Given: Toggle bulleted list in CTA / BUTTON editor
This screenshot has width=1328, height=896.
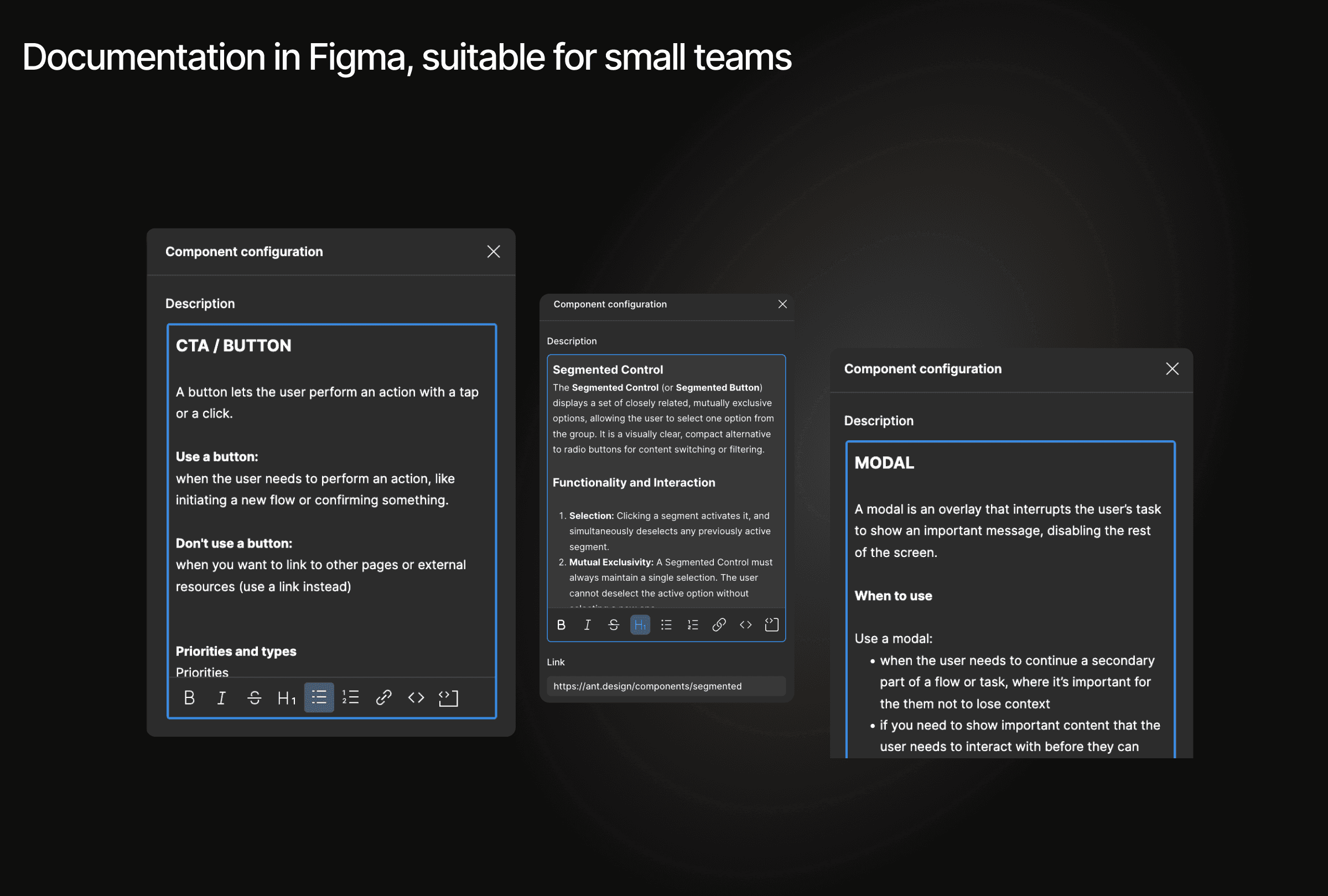Looking at the screenshot, I should (x=319, y=697).
